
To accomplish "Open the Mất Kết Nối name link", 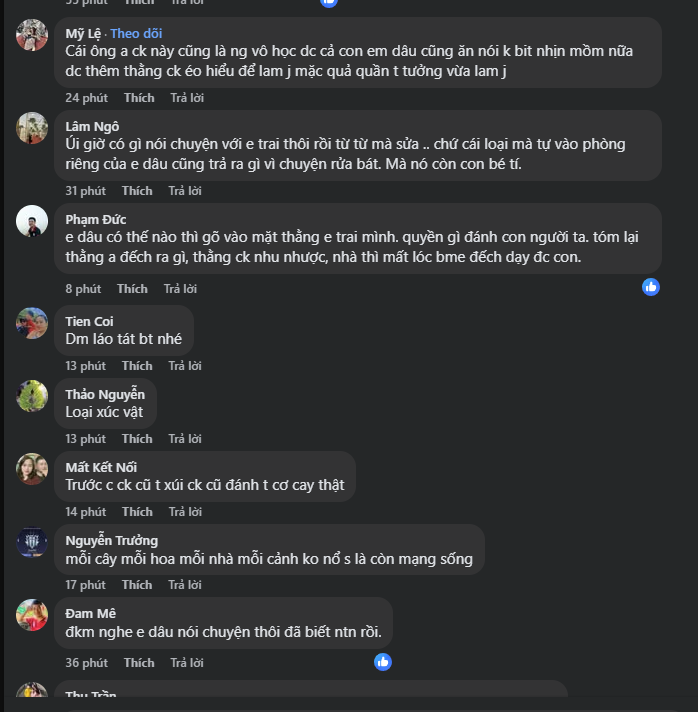I will click(x=101, y=467).
